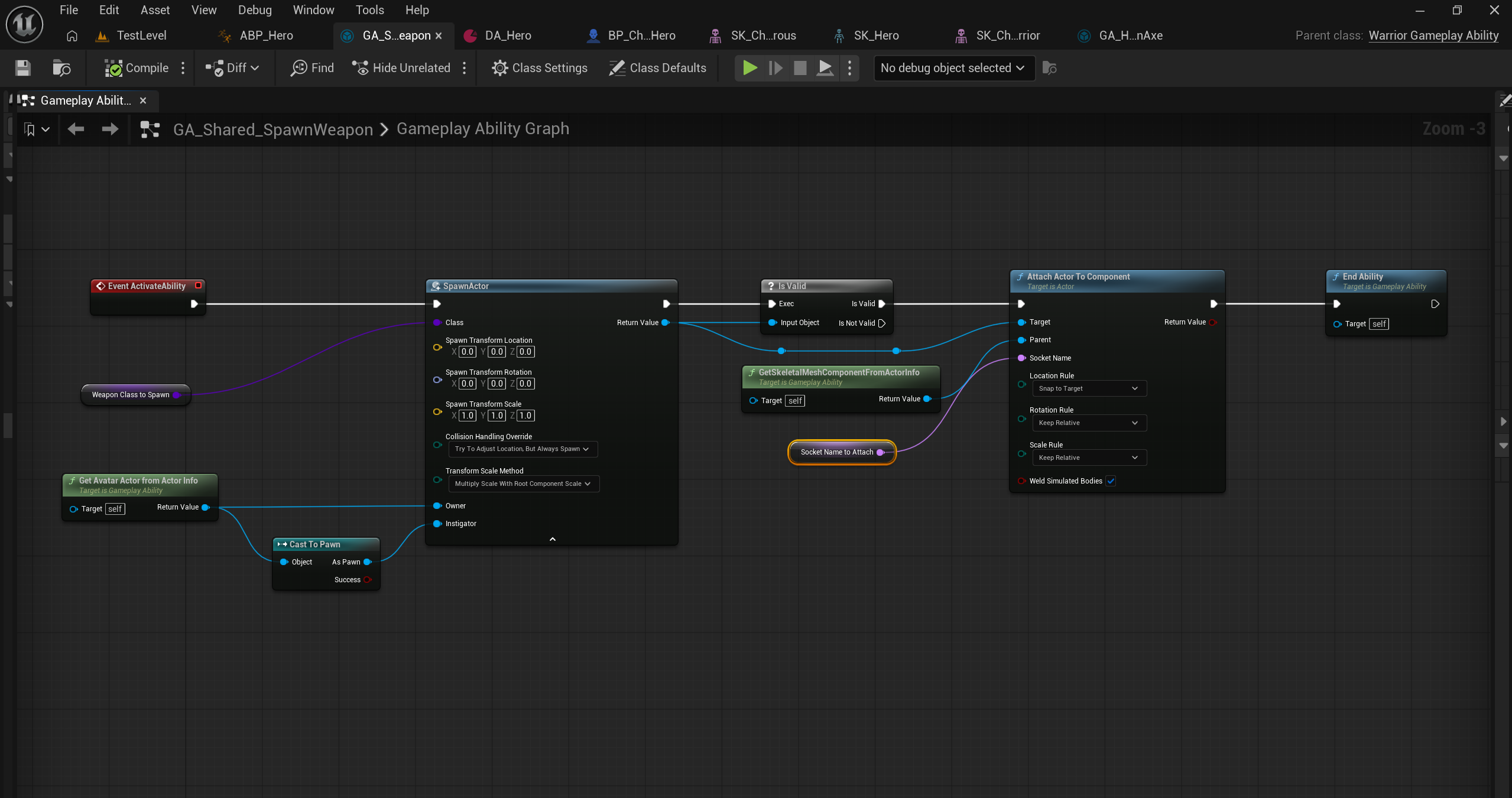
Task: Click the Class Defaults button
Action: click(658, 68)
